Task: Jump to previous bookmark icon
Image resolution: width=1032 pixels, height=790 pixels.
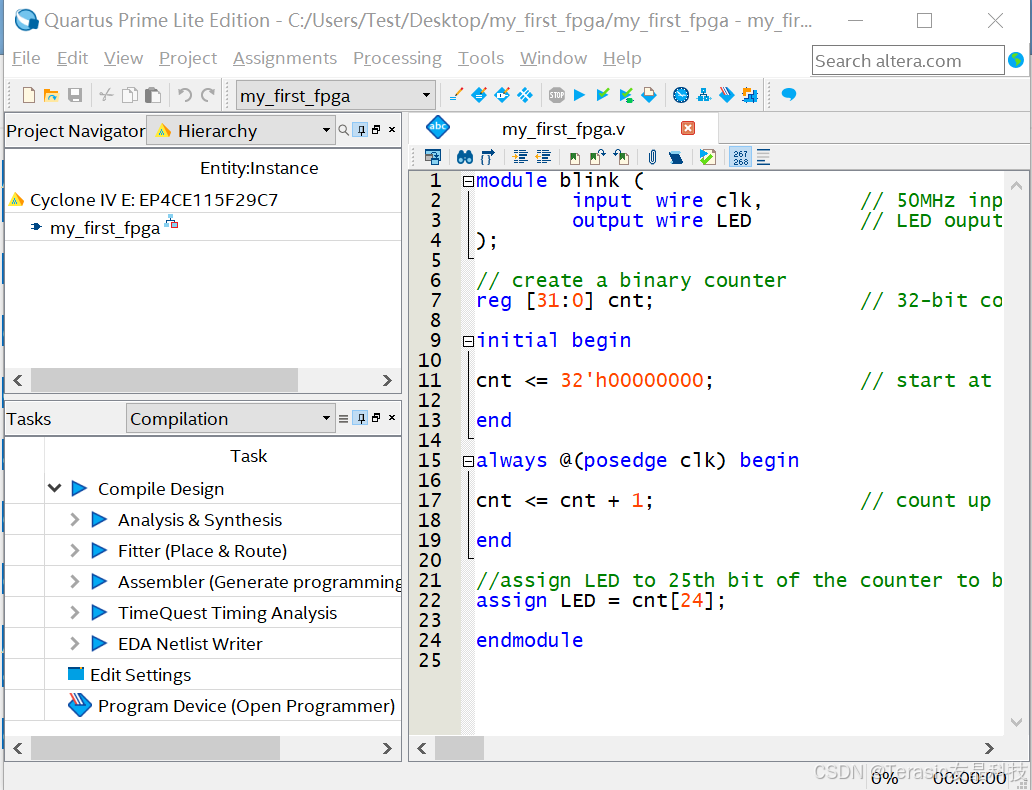Action: tap(621, 157)
